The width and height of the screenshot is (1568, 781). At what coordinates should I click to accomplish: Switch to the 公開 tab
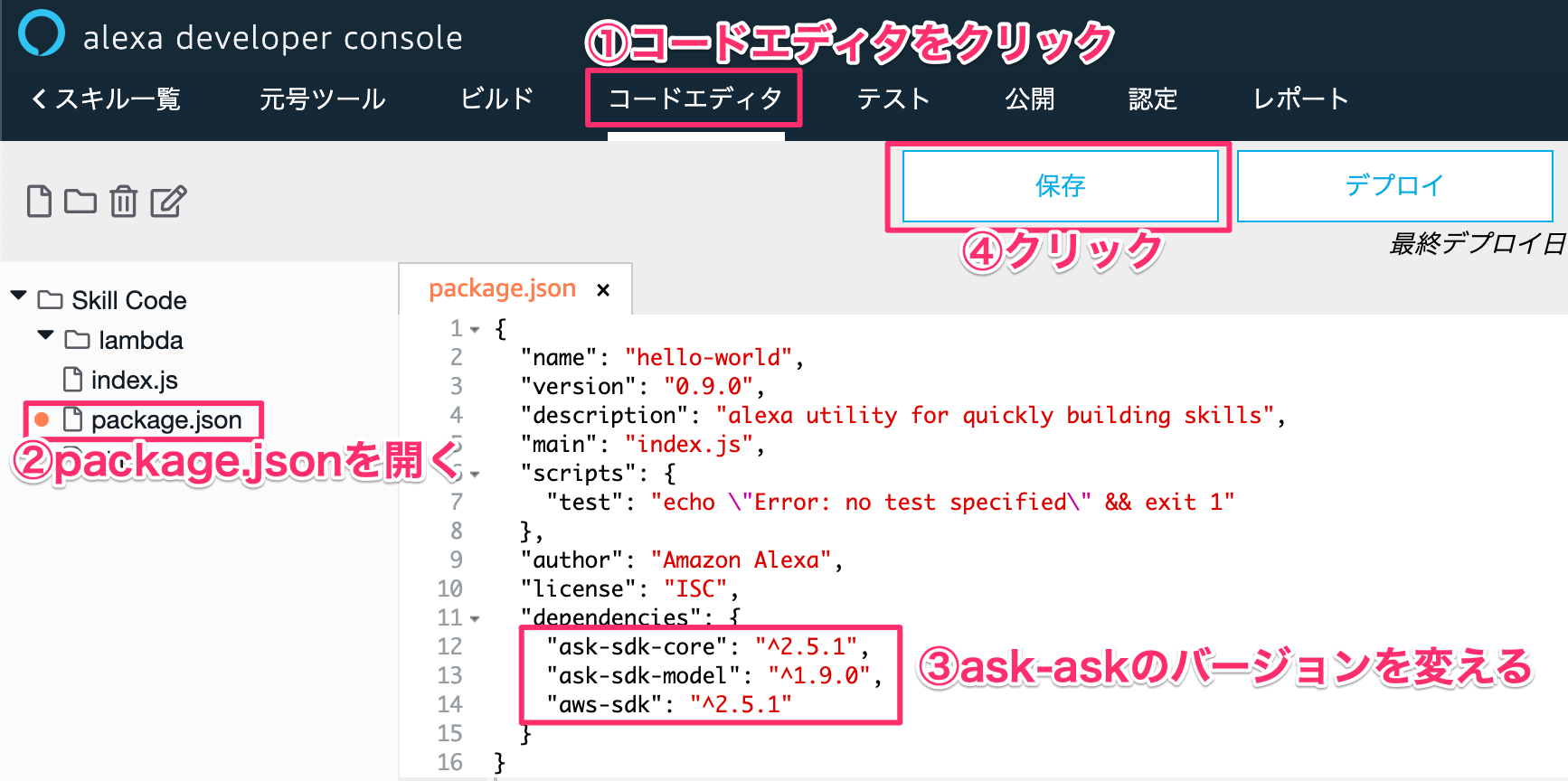(x=1030, y=99)
